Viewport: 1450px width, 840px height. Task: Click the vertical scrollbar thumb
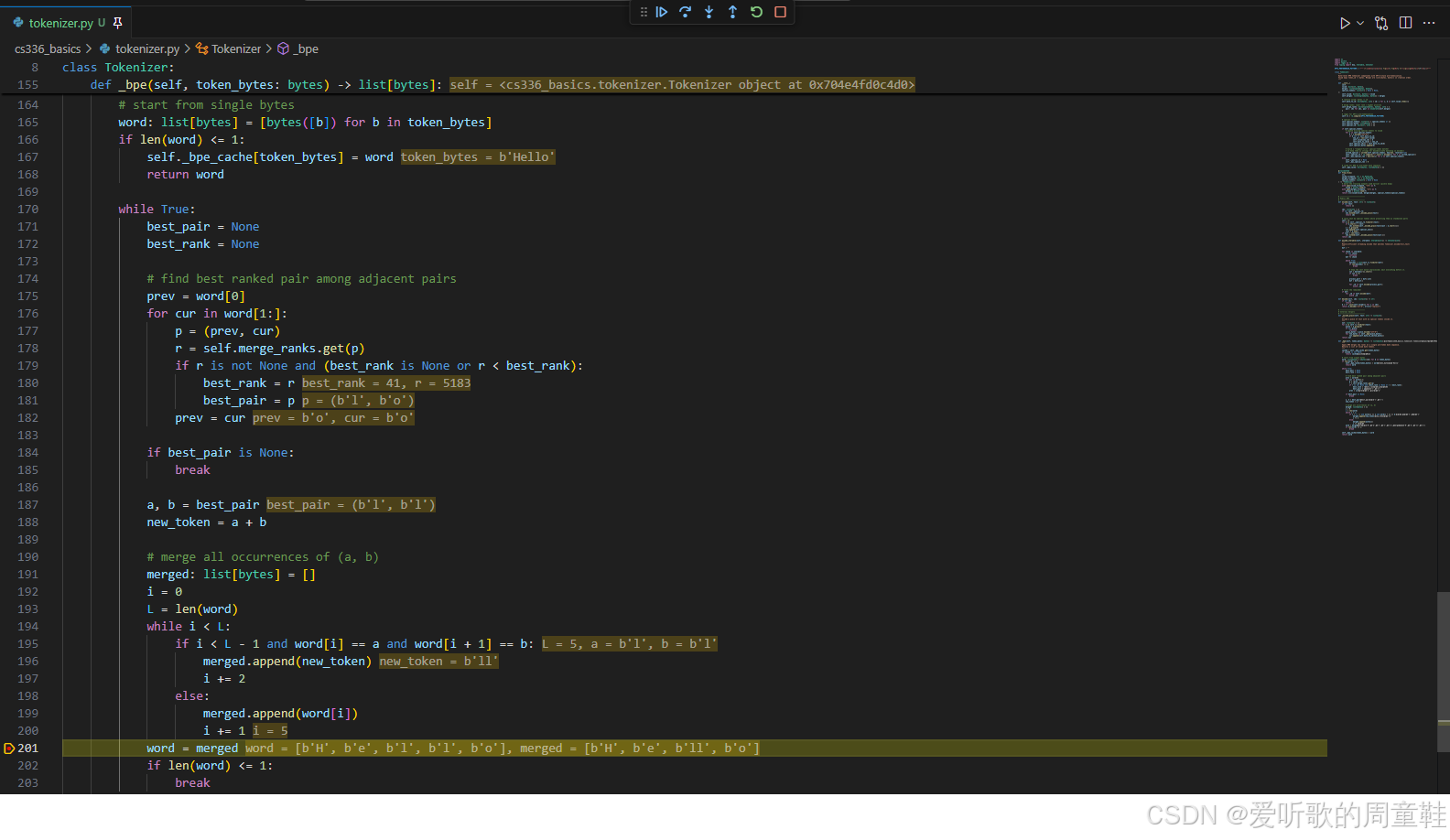[x=1444, y=672]
